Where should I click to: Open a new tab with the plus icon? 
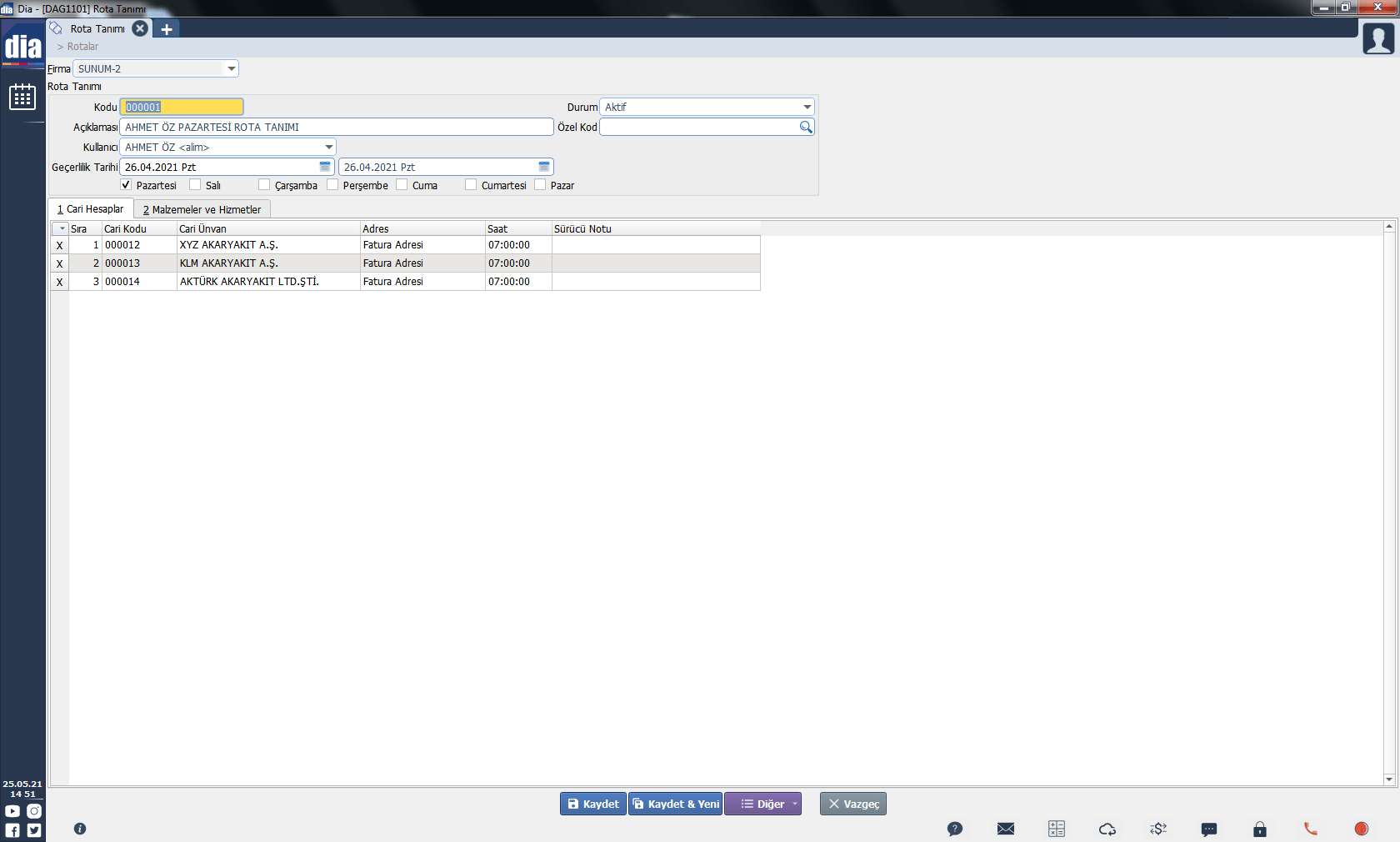coord(167,29)
